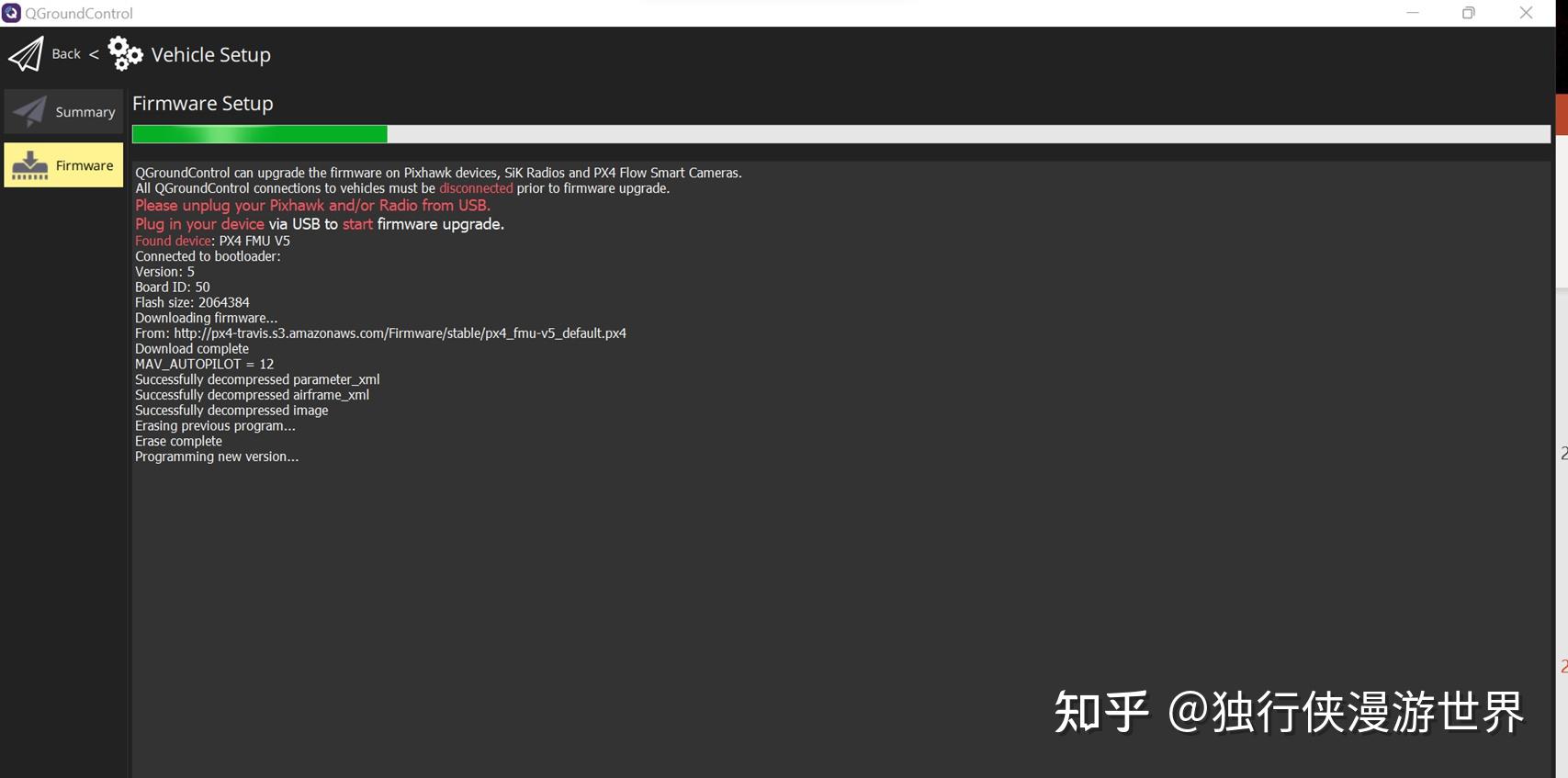The width and height of the screenshot is (1568, 778).
Task: Click the 'Found device: PX4 FMU V5' line
Action: (x=212, y=241)
